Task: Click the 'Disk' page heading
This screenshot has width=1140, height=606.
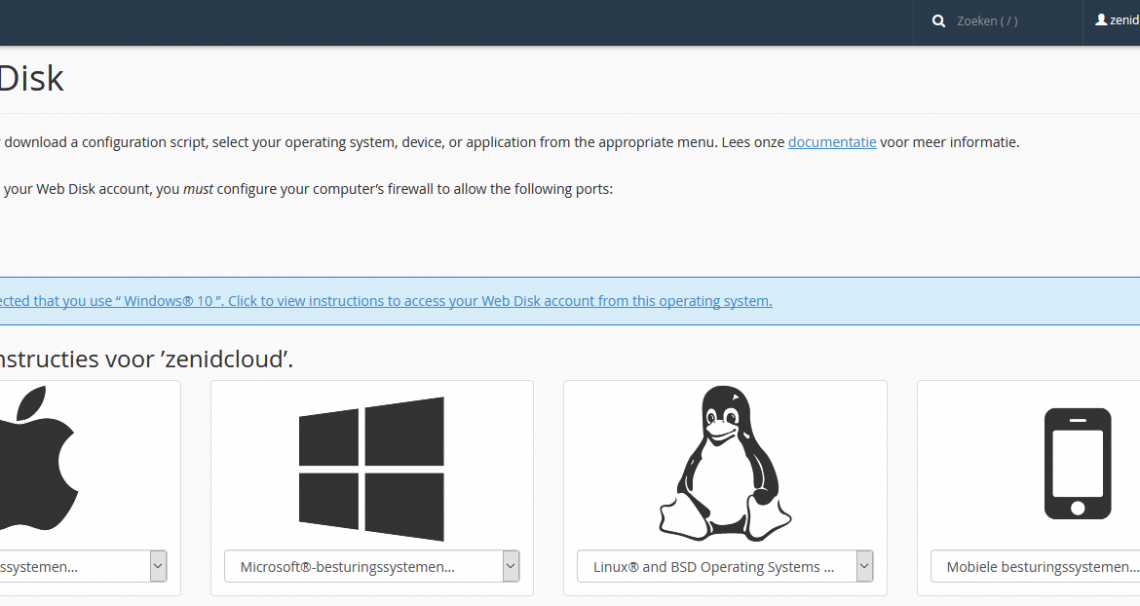Action: coord(32,78)
